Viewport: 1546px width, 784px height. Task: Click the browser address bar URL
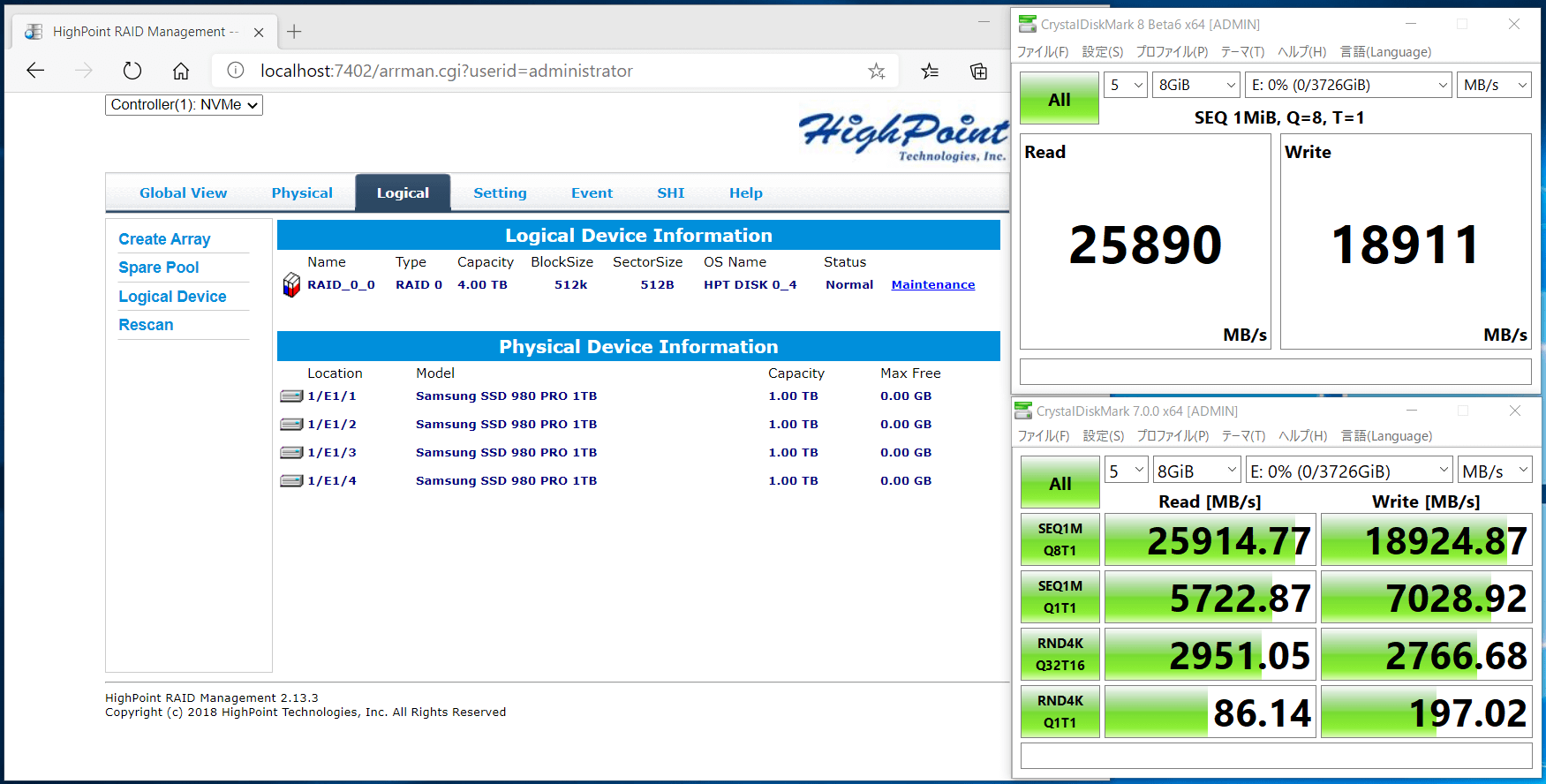pyautogui.click(x=446, y=71)
